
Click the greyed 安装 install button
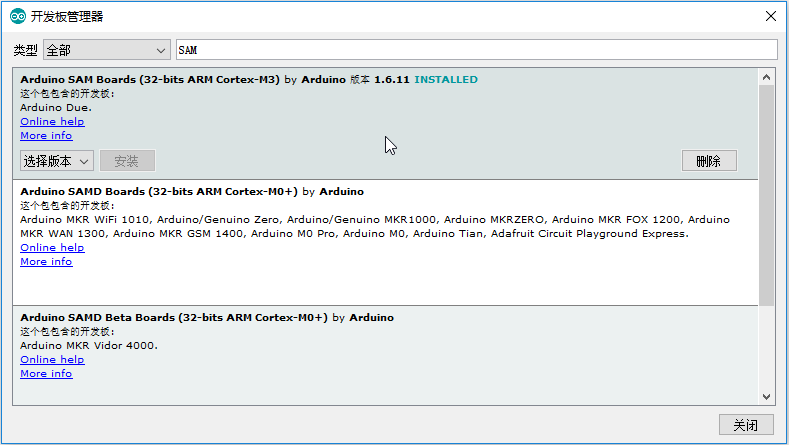point(127,161)
